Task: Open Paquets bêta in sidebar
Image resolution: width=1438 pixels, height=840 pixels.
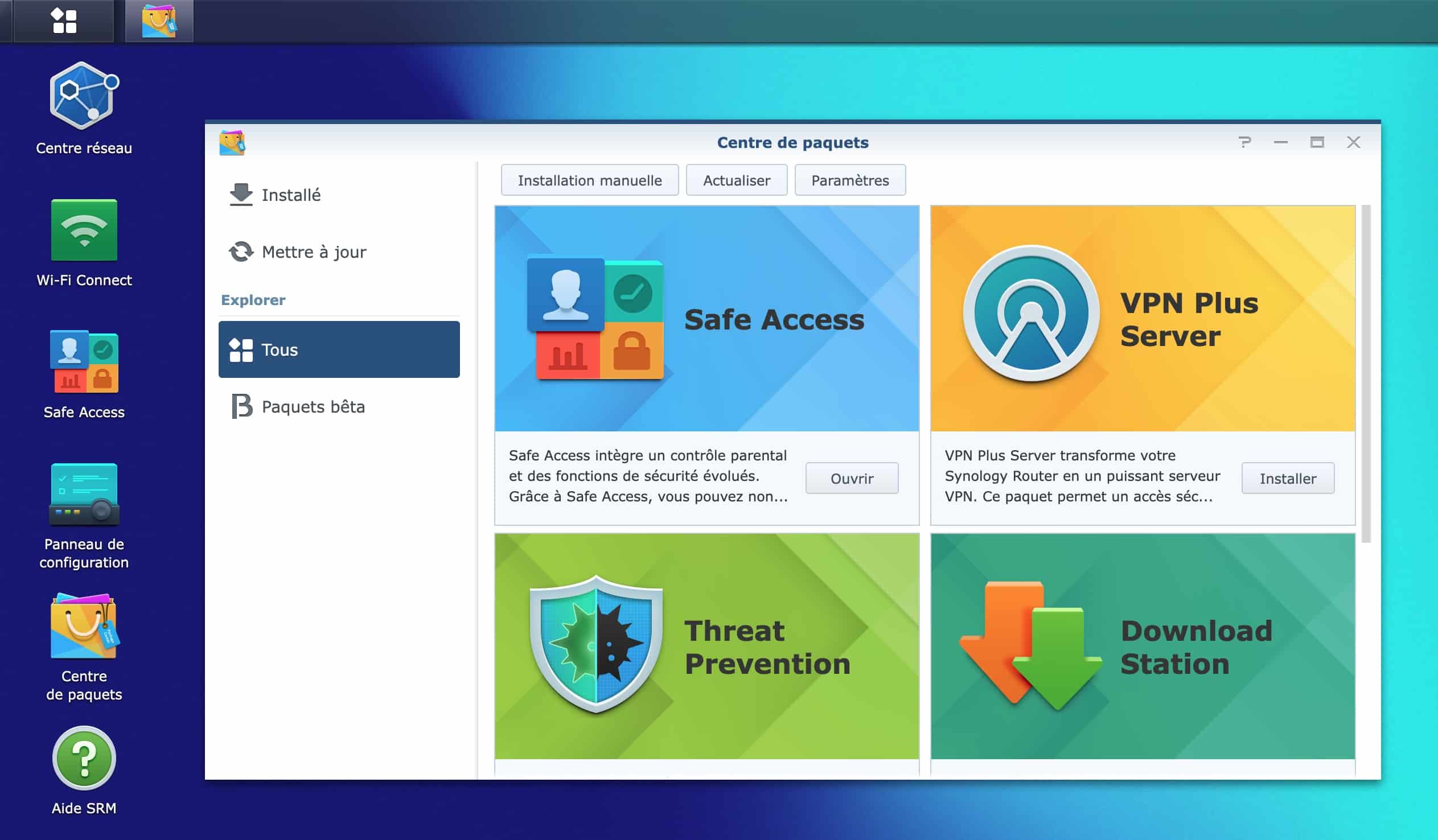Action: click(x=339, y=406)
